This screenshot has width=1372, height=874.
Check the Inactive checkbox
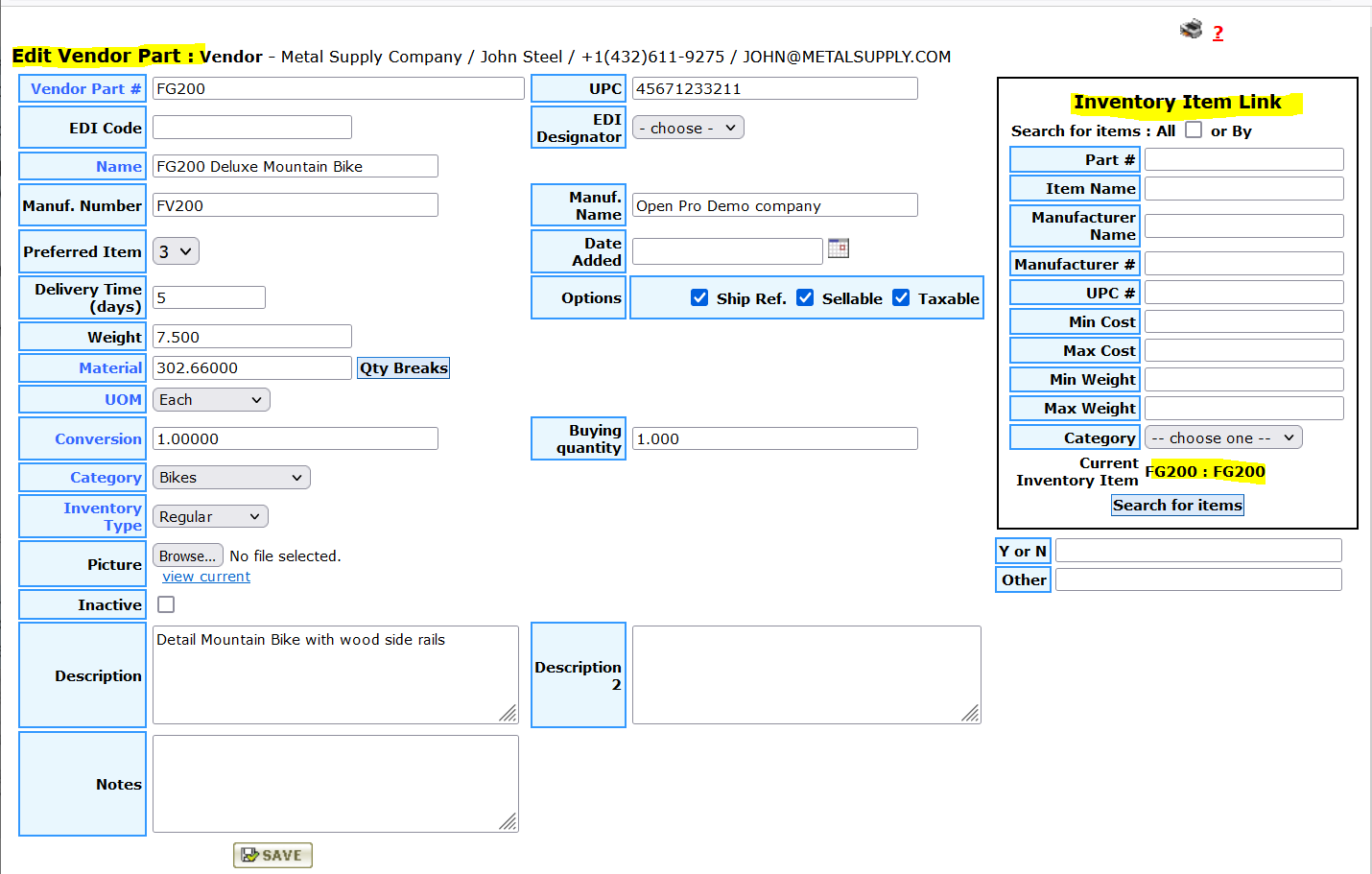pos(166,604)
